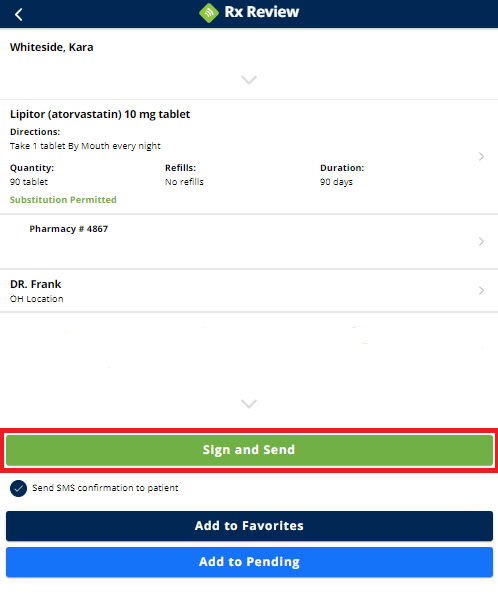
Task: Expand patient Whiteside, Kara details chevron
Action: pyautogui.click(x=249, y=79)
